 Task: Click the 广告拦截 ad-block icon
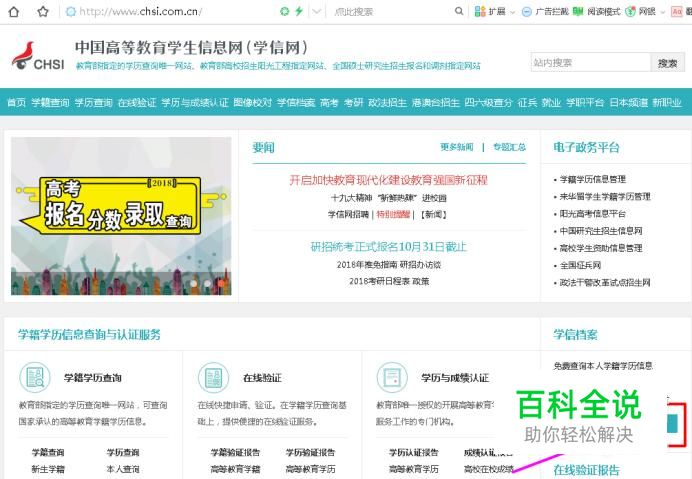[x=527, y=11]
